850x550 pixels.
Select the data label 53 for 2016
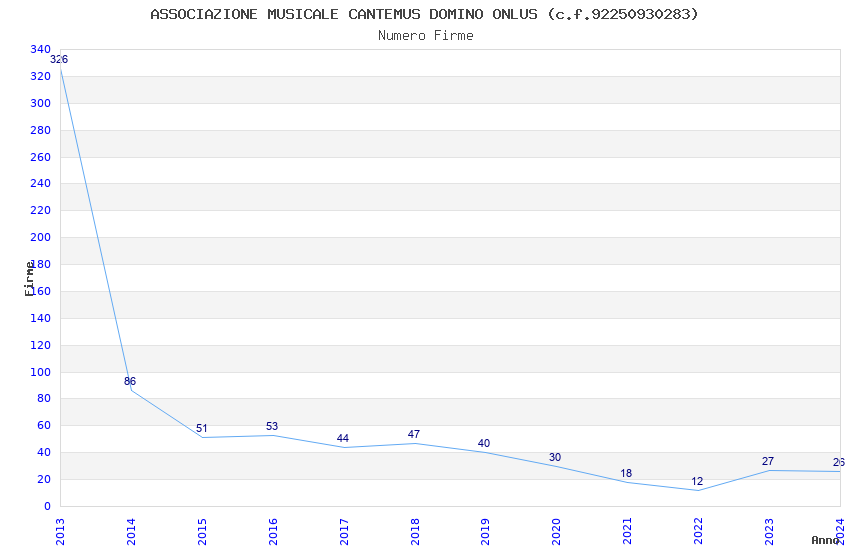pos(272,426)
